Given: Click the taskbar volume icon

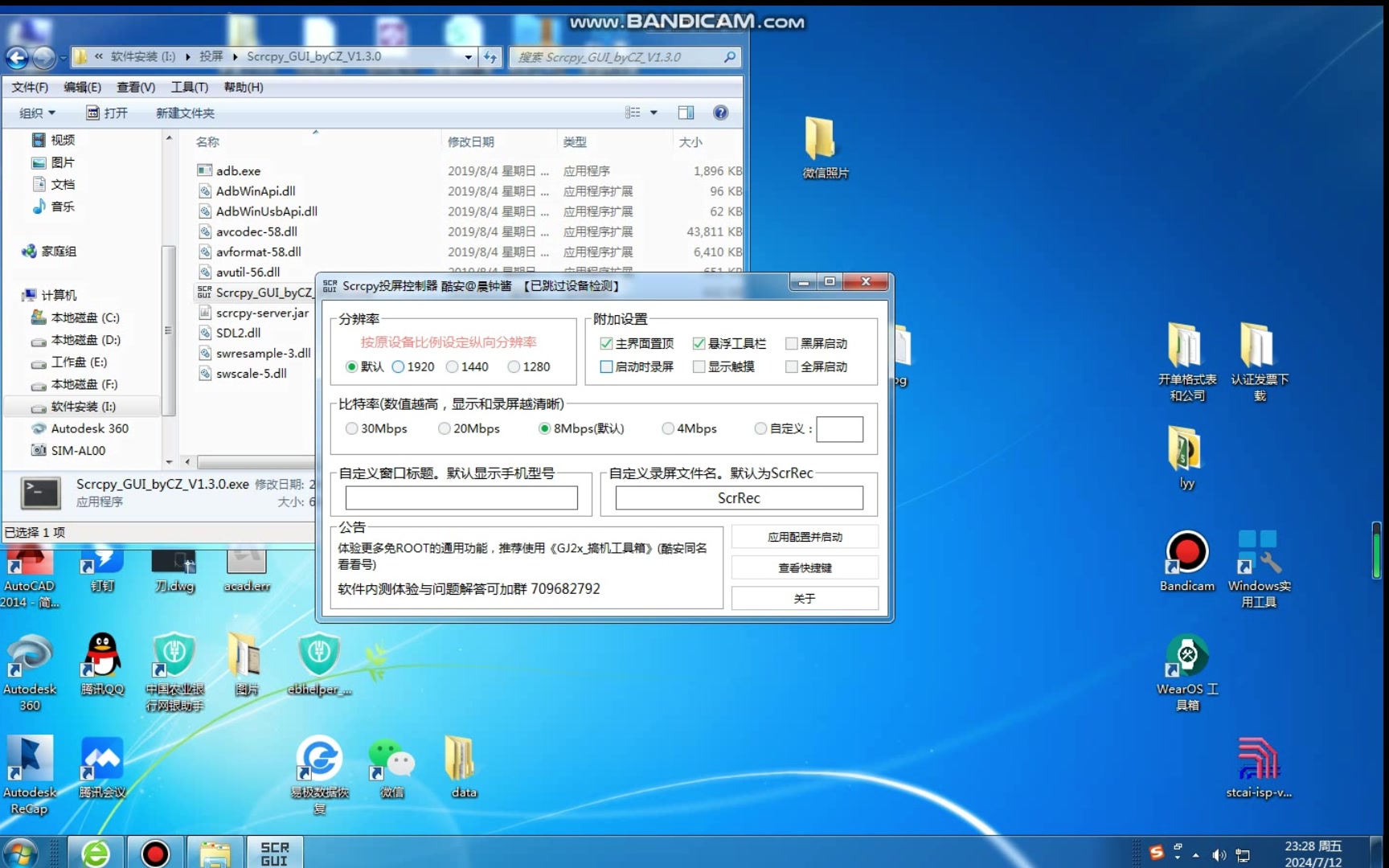Looking at the screenshot, I should pyautogui.click(x=1219, y=854).
